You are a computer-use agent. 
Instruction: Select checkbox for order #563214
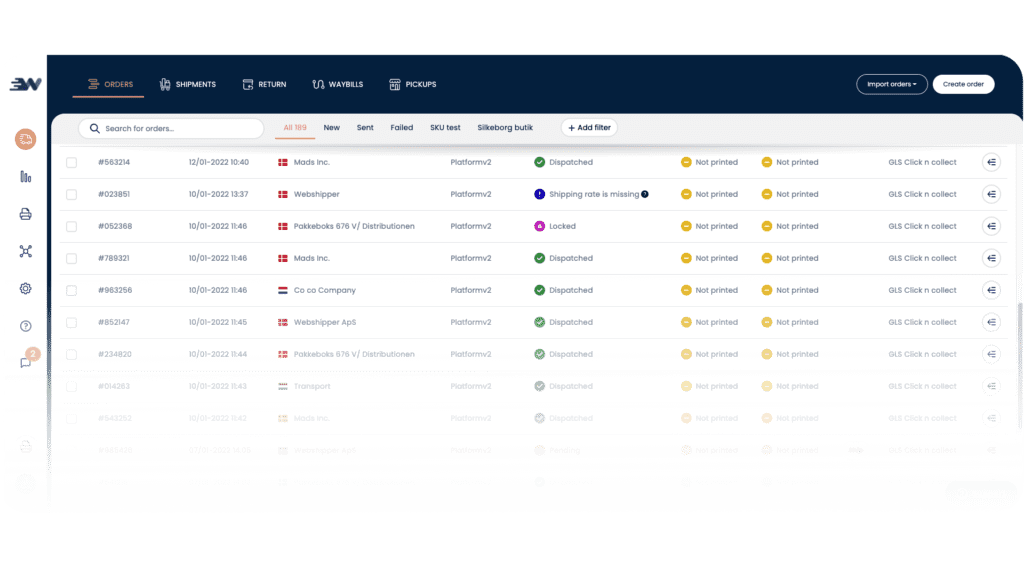[71, 163]
